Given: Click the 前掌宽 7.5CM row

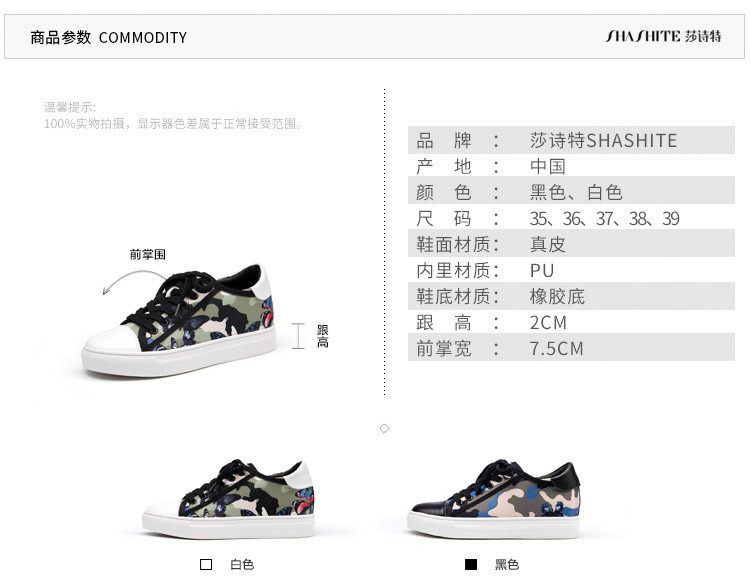Looking at the screenshot, I should pos(571,348).
